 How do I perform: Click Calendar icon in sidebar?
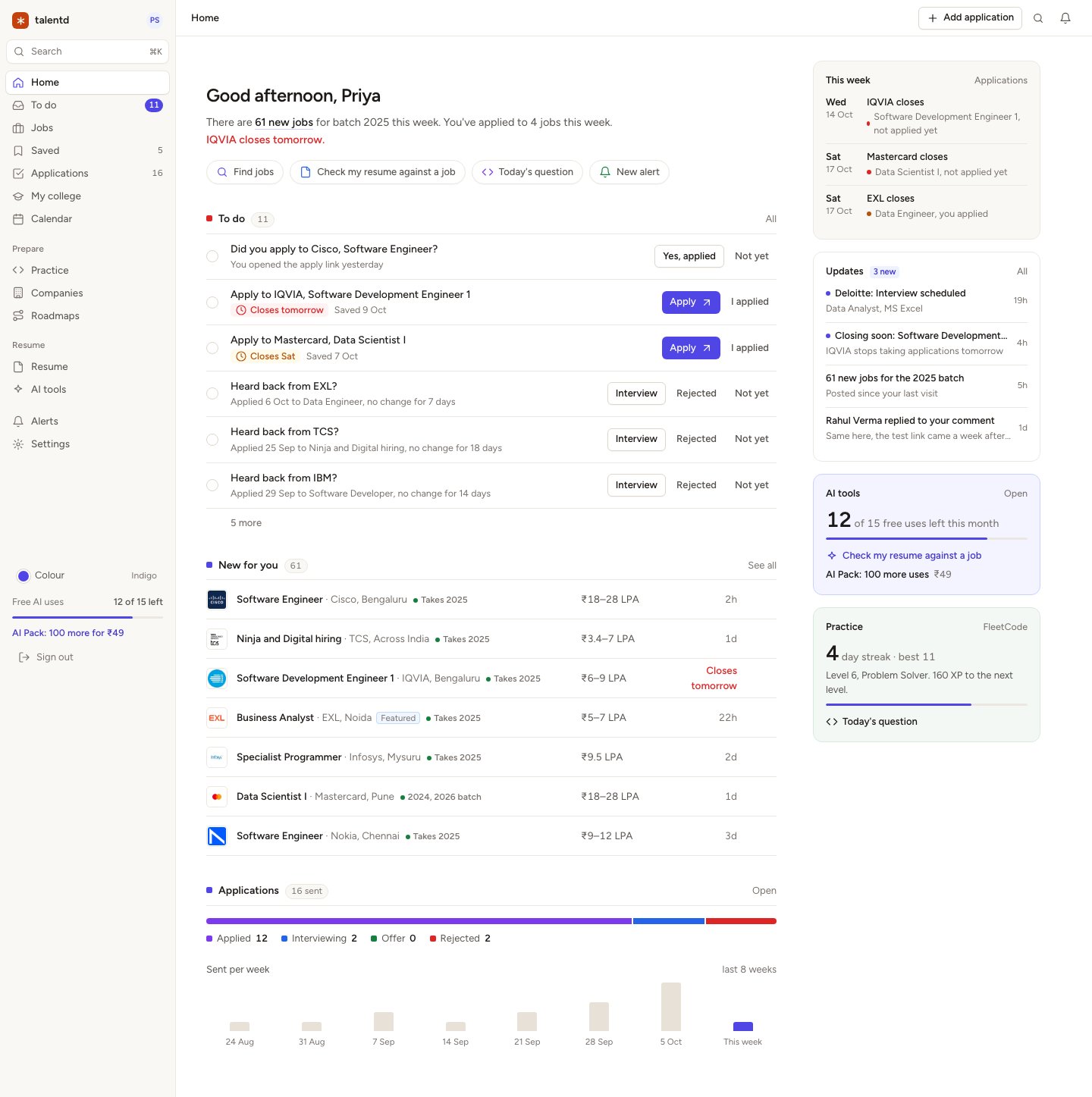pyautogui.click(x=18, y=219)
